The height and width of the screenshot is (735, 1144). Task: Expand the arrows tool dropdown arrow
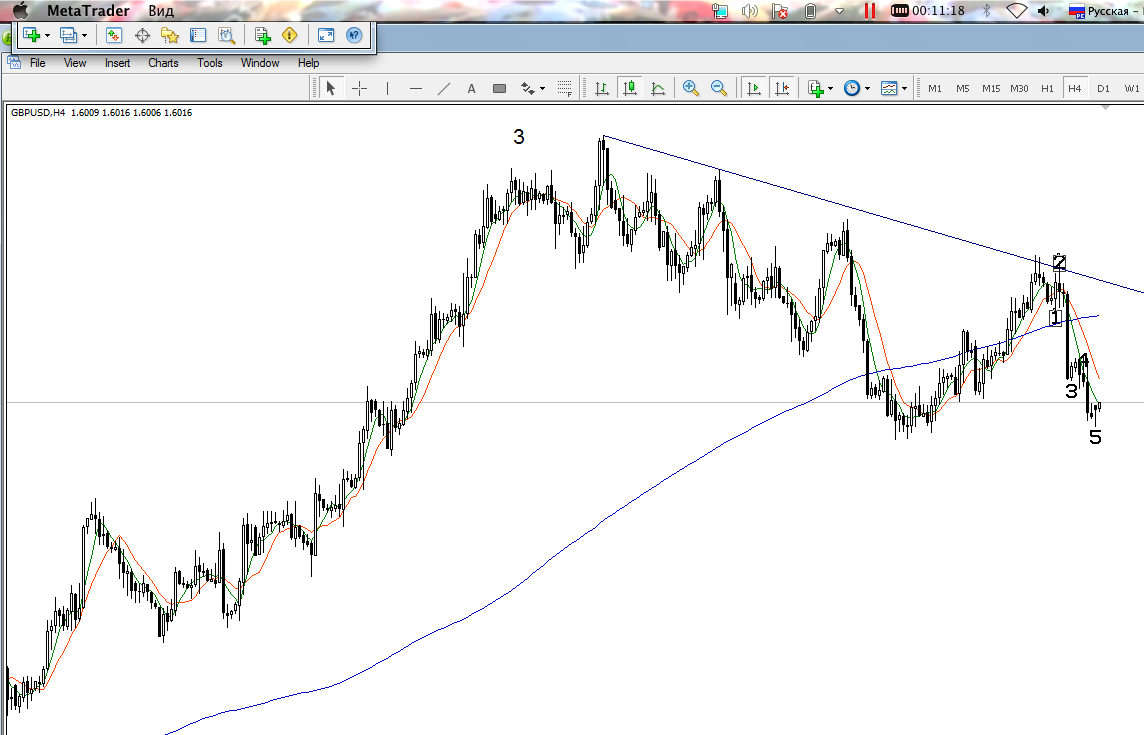pos(542,89)
